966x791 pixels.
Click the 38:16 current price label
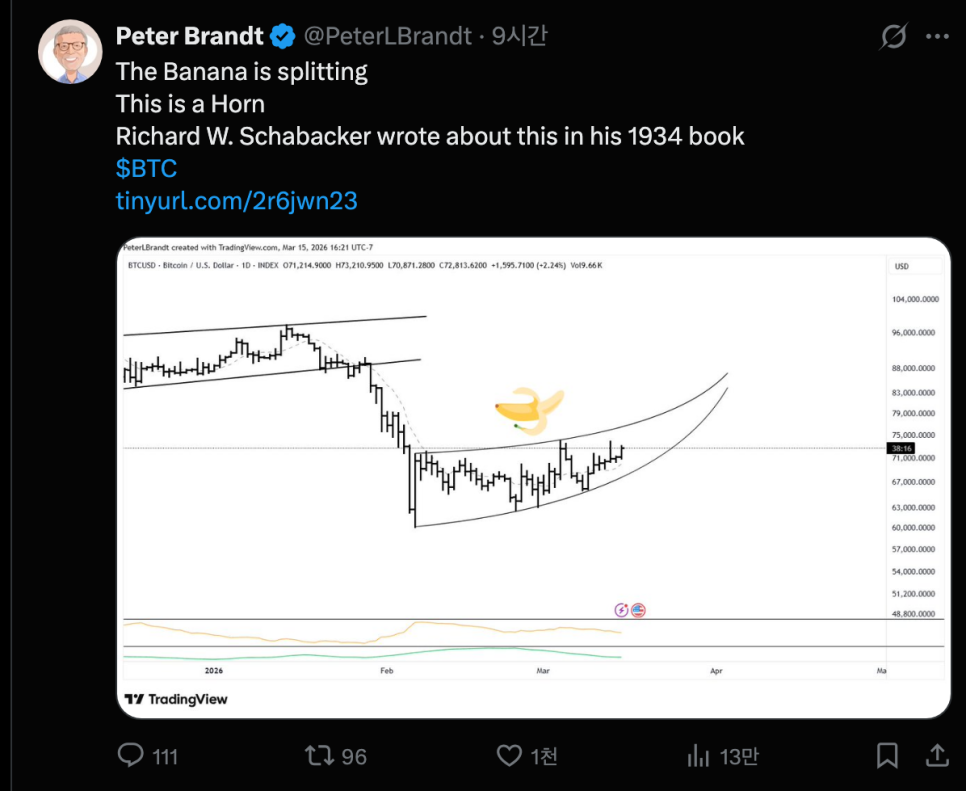902,448
